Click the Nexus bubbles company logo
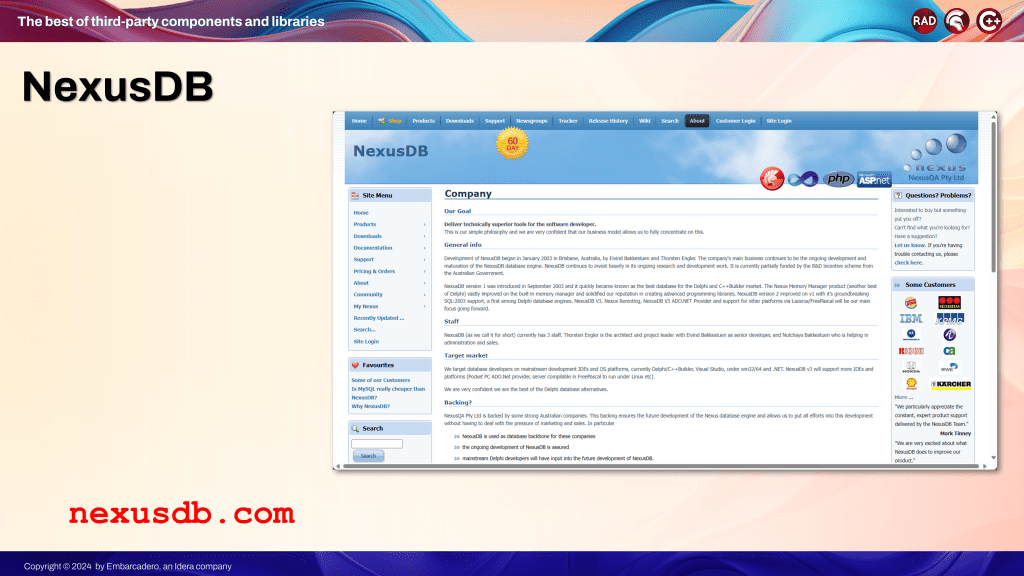 (937, 157)
